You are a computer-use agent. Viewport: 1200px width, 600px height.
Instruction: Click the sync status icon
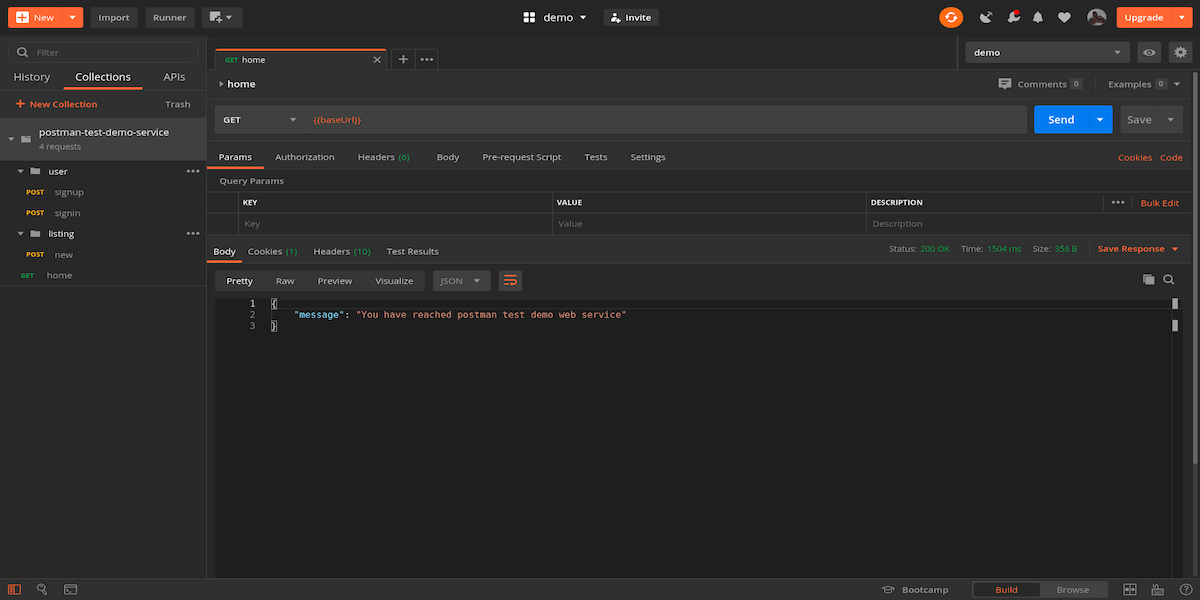[x=950, y=17]
